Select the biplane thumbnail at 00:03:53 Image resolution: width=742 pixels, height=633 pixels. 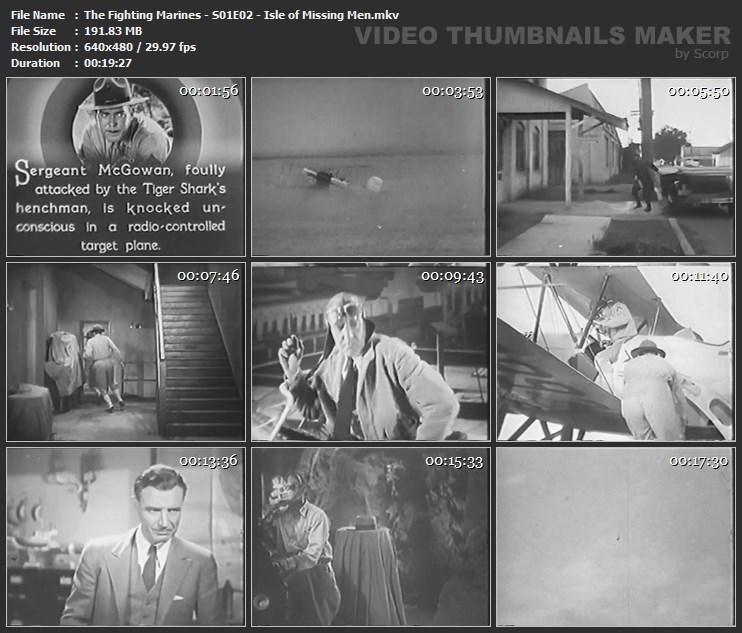tap(371, 167)
